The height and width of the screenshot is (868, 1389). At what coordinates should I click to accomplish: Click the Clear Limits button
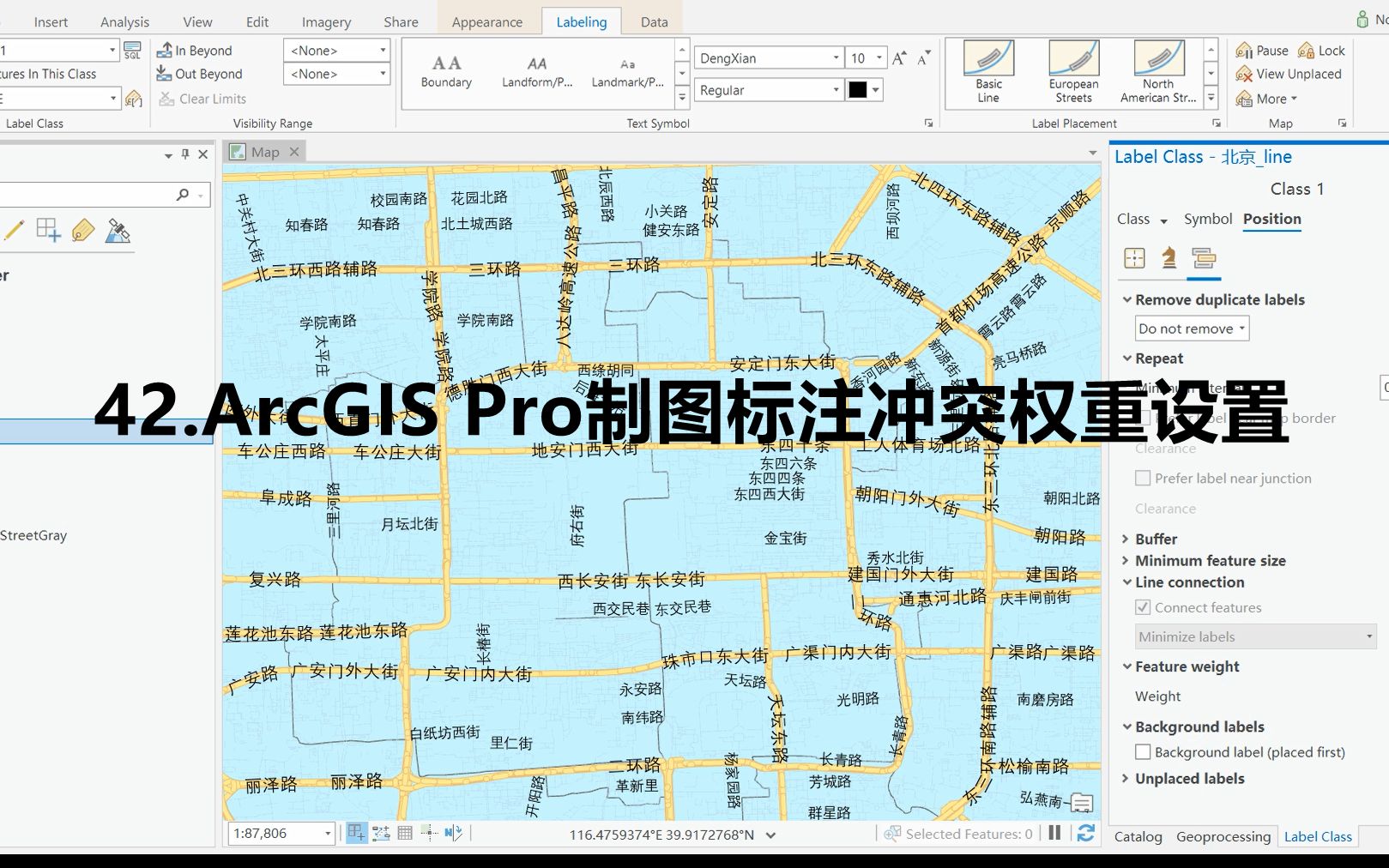point(202,99)
